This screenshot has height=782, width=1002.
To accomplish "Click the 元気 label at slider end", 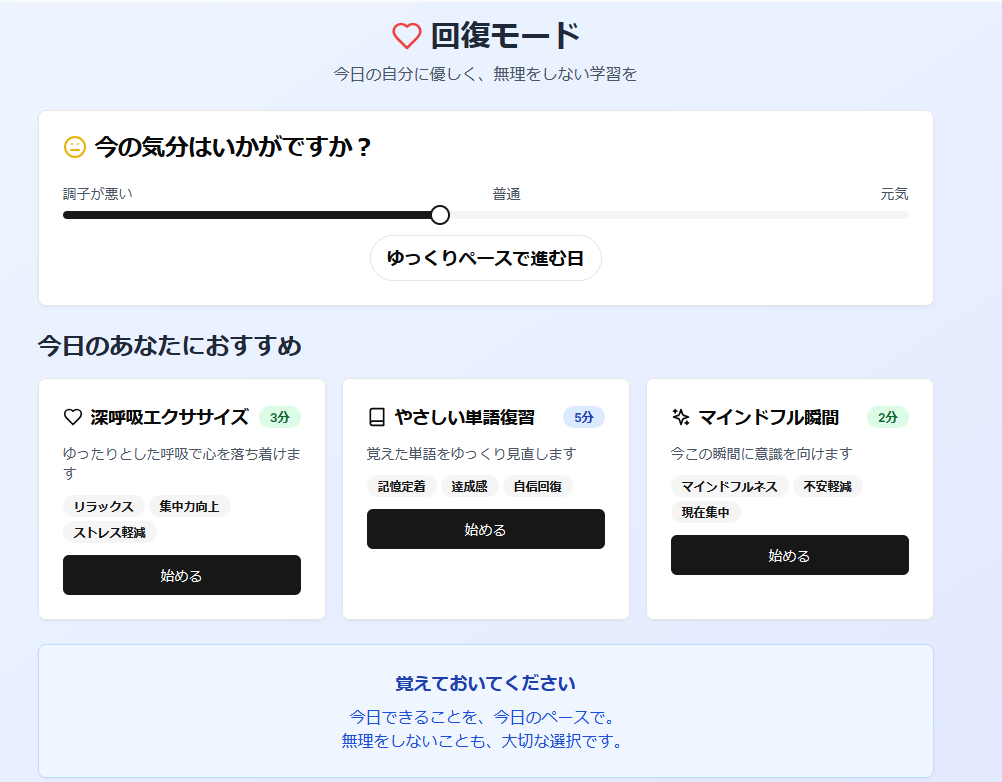I will [x=894, y=194].
